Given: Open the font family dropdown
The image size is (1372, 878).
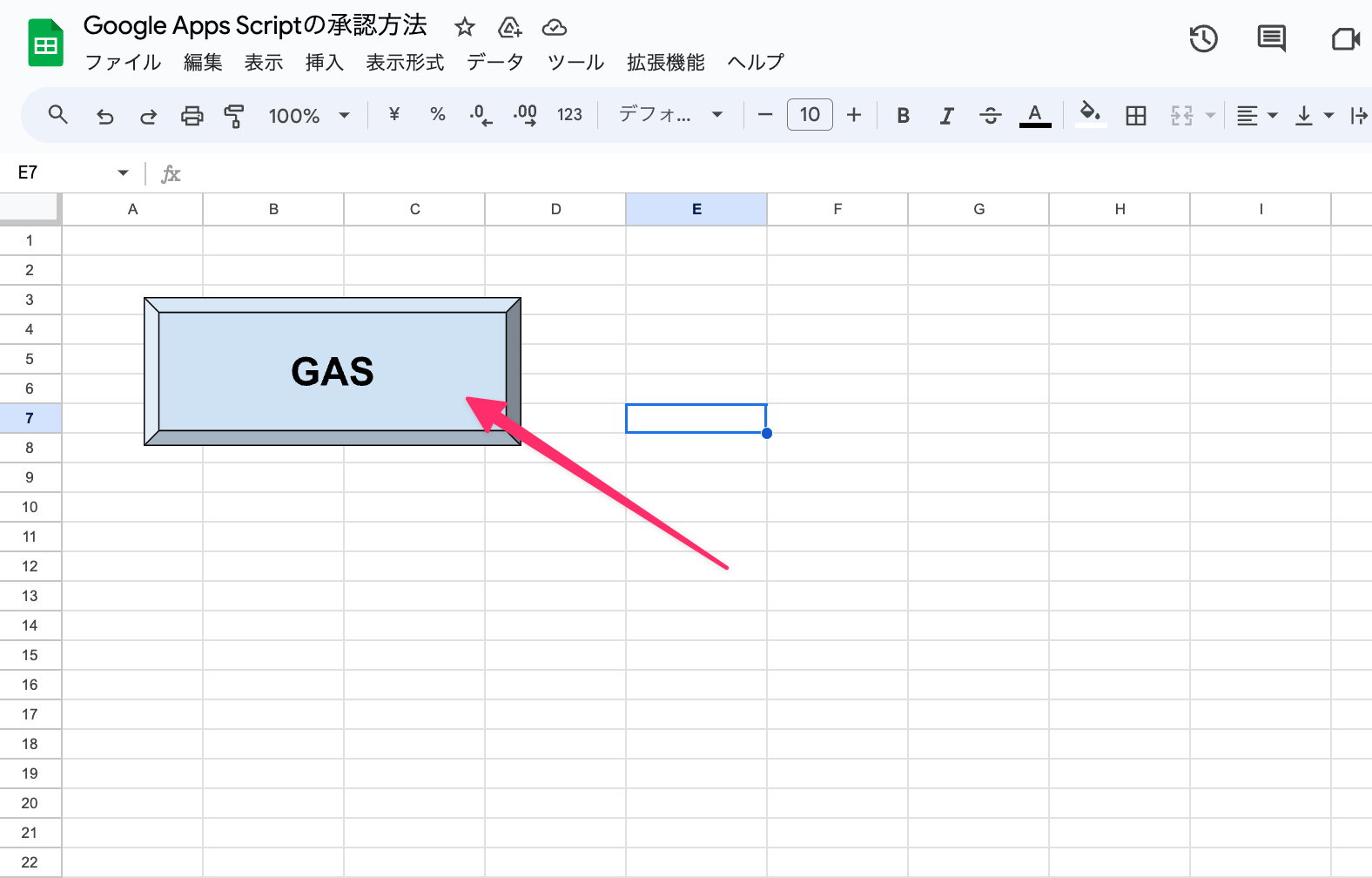Looking at the screenshot, I should tap(670, 115).
